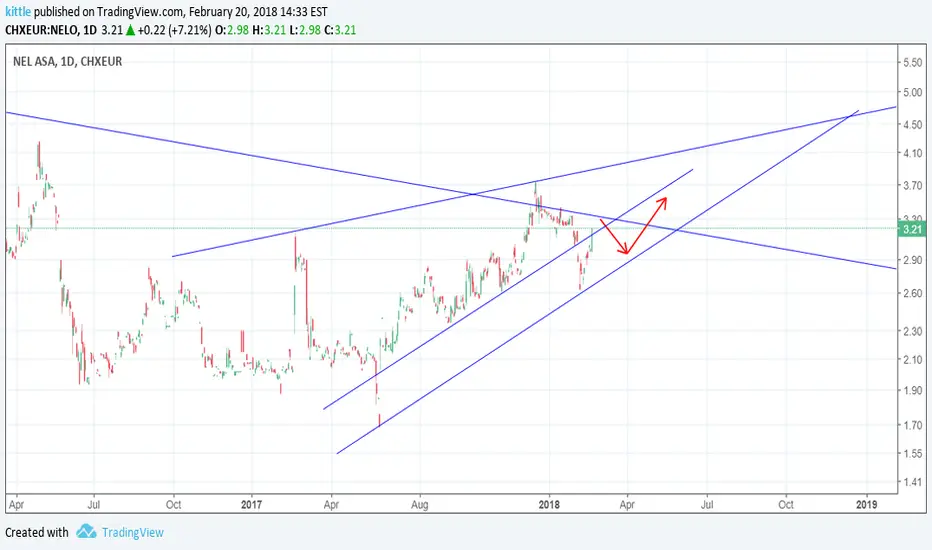Click the first Jul label on time axis
This screenshot has width=932, height=550.
tap(93, 504)
